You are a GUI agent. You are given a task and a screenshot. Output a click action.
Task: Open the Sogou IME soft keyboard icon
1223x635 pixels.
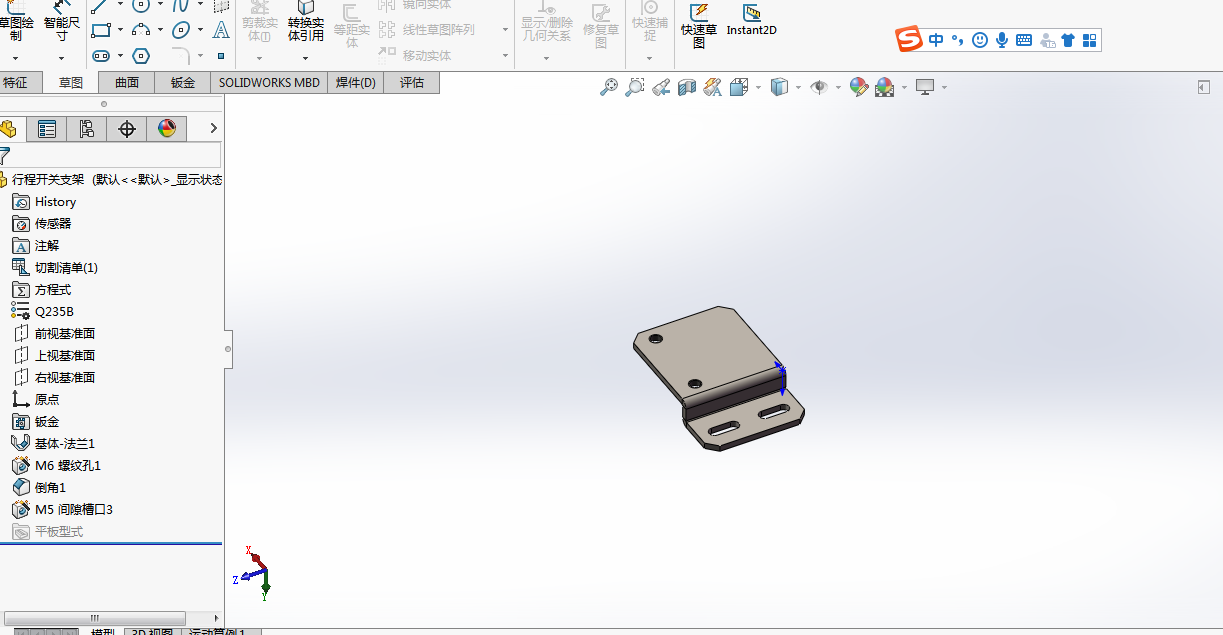point(1024,40)
